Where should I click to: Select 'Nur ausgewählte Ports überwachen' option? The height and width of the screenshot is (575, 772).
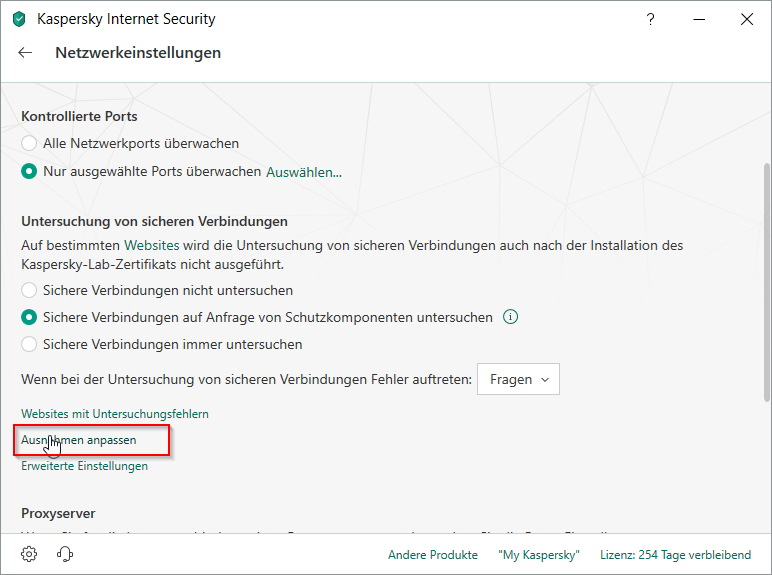tap(30, 171)
